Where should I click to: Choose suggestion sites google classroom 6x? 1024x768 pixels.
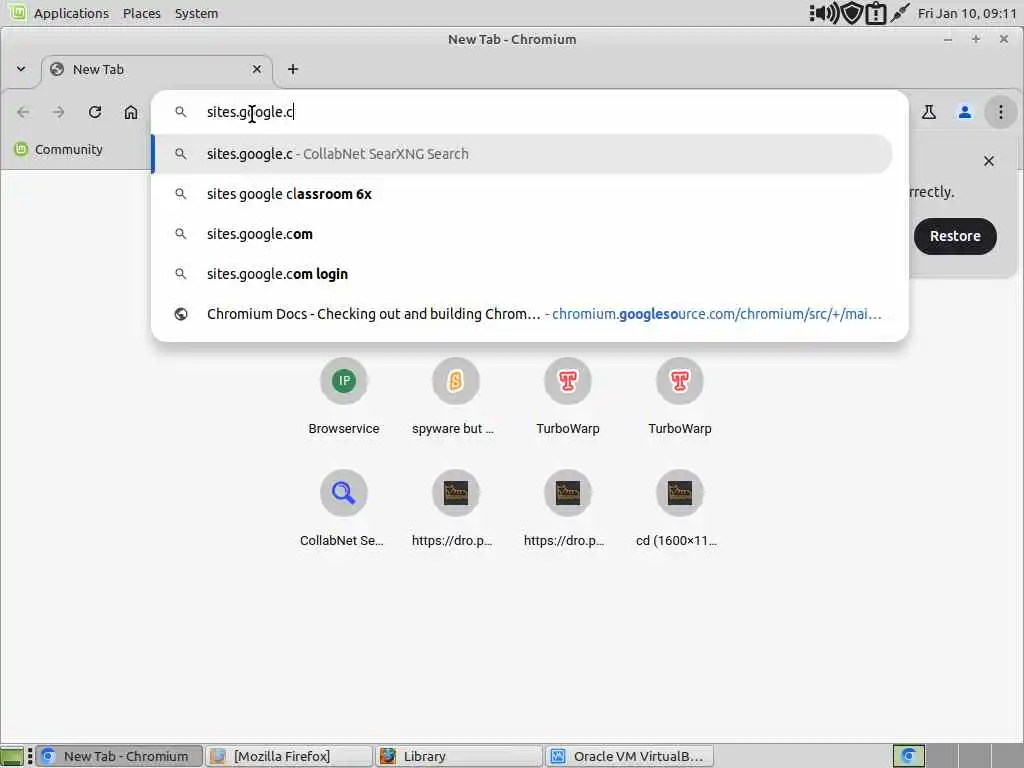(x=522, y=194)
